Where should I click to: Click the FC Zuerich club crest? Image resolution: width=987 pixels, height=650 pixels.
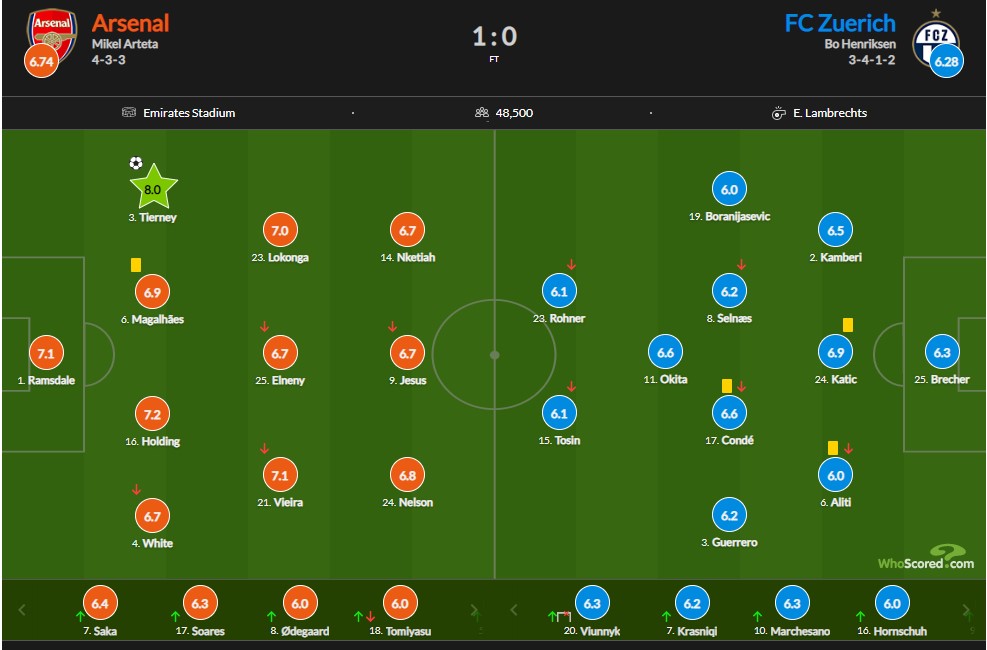tap(936, 41)
